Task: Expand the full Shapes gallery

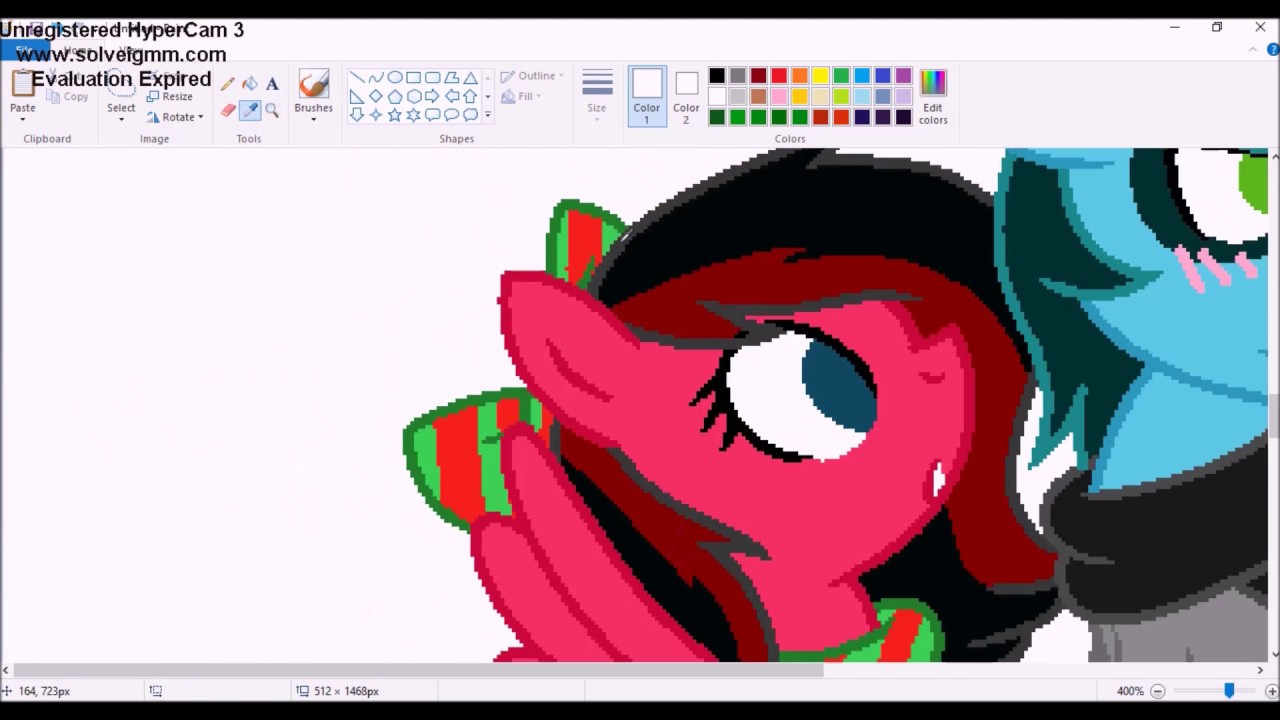Action: 488,114
